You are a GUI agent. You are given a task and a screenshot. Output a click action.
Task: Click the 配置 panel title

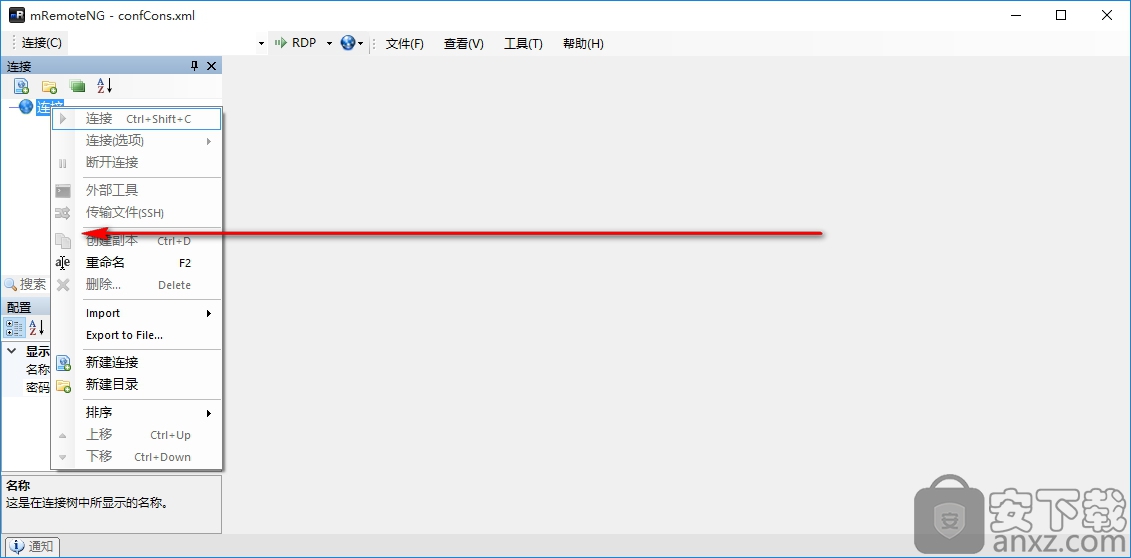[19, 308]
